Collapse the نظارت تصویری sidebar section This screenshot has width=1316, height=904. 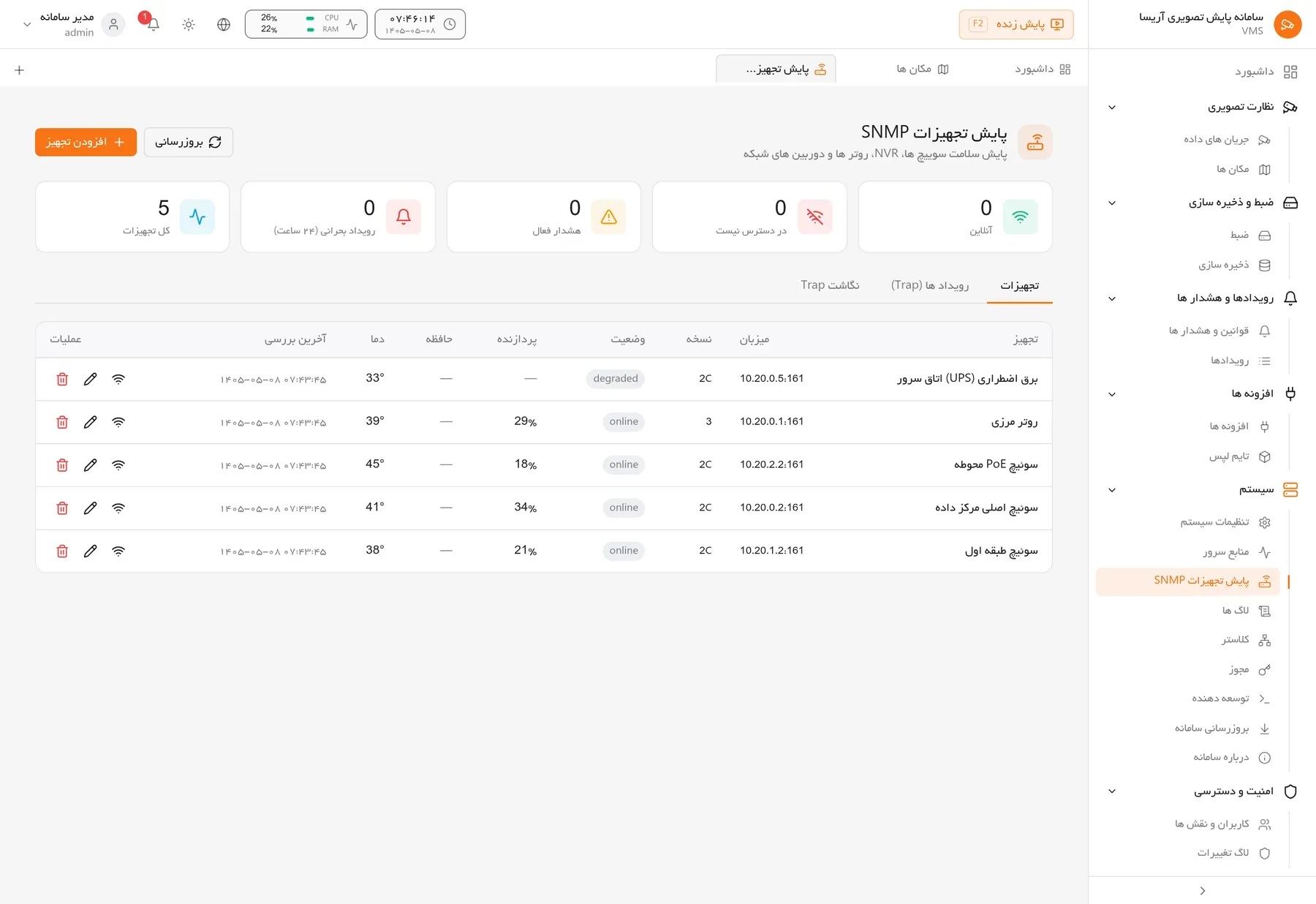(1112, 108)
